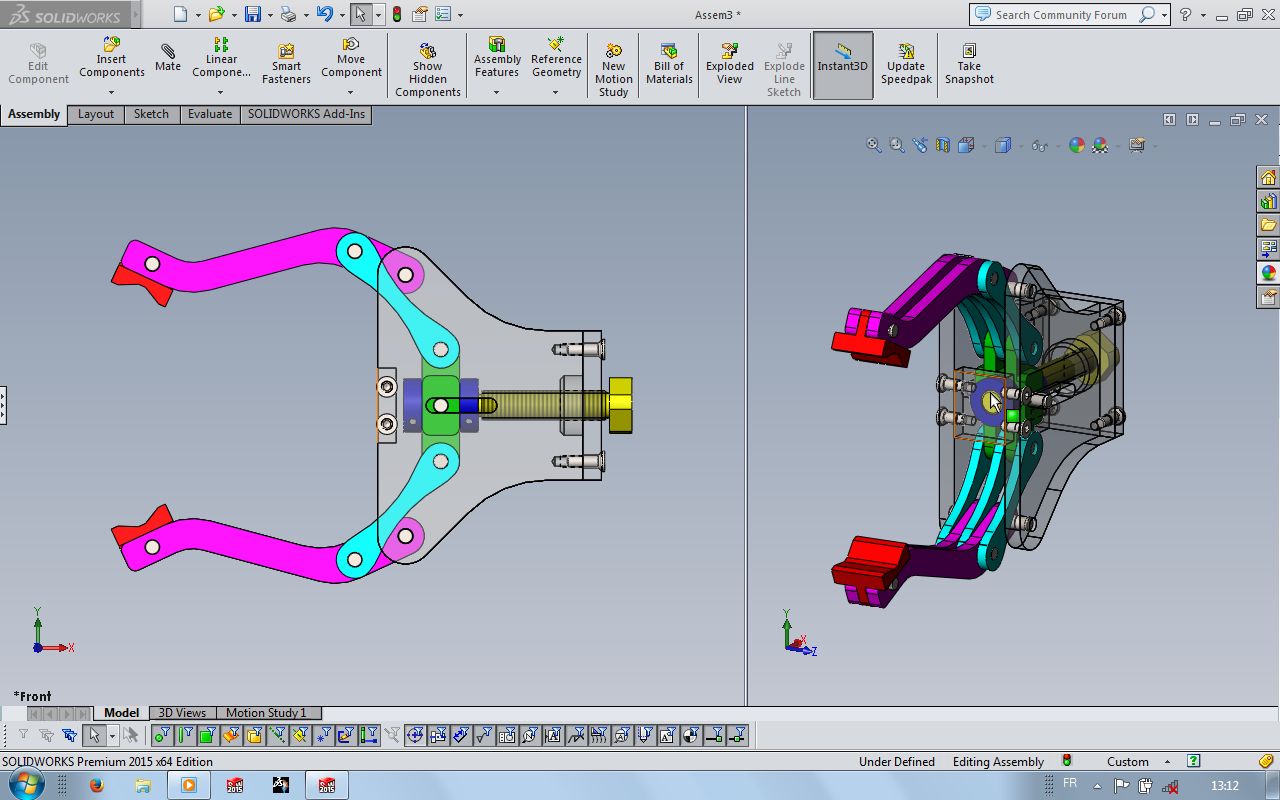
Task: Open View Palette in task pane
Action: click(1268, 249)
